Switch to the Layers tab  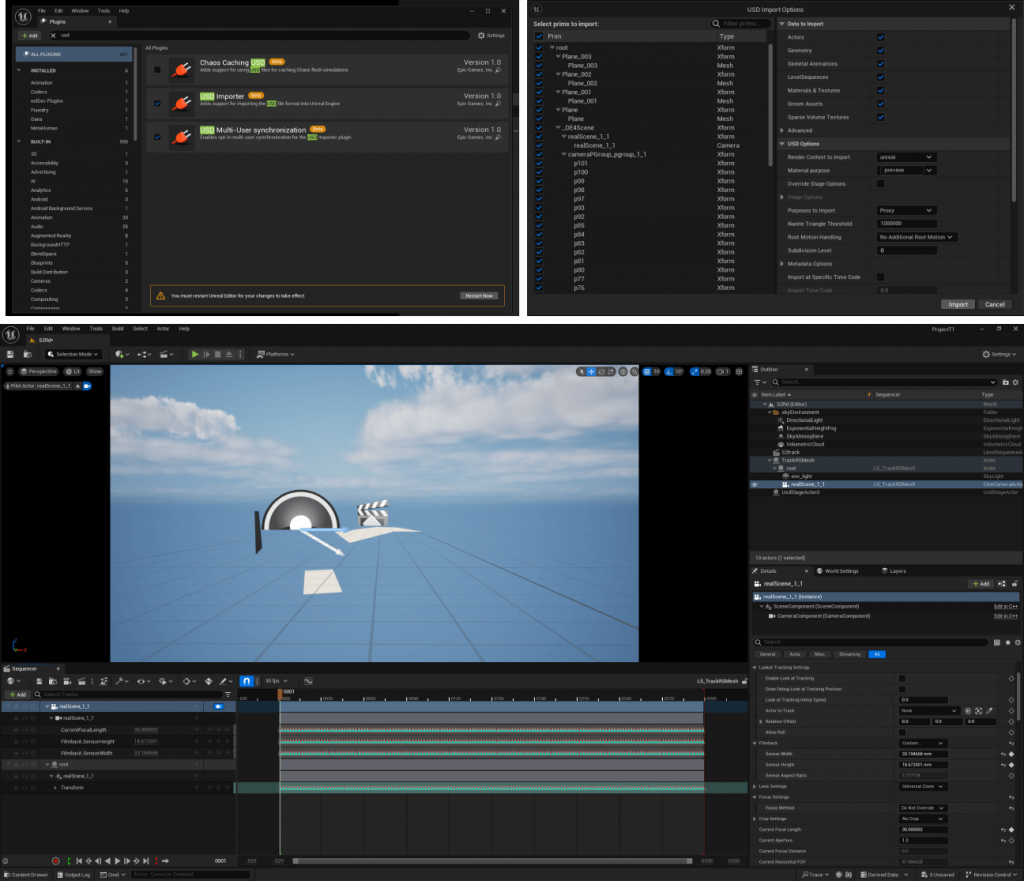[894, 571]
